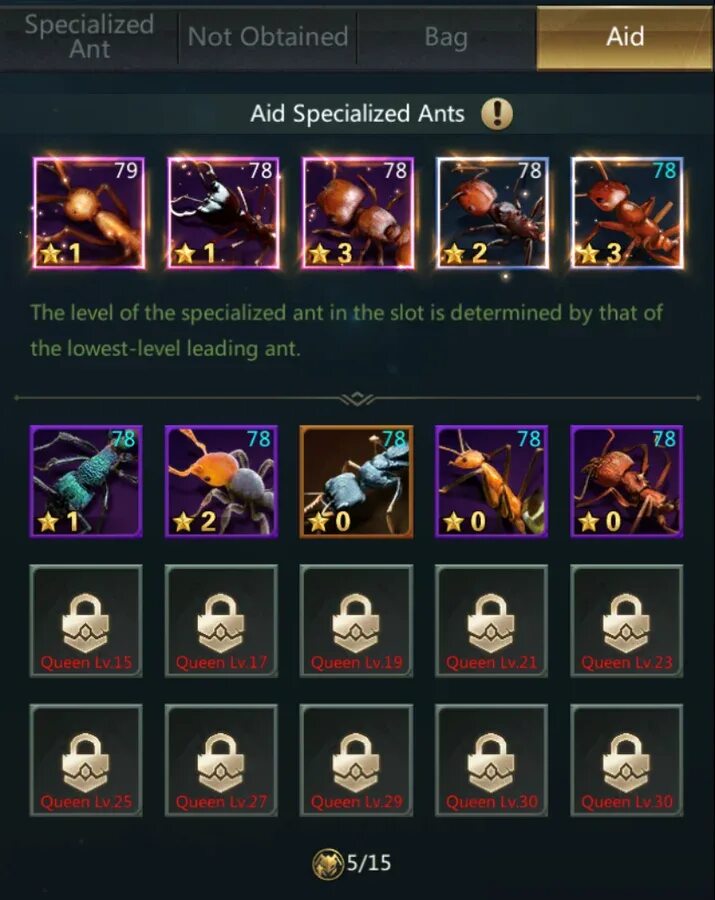This screenshot has height=900, width=715.
Task: Switch to the Specialized Ant tab
Action: (90, 37)
